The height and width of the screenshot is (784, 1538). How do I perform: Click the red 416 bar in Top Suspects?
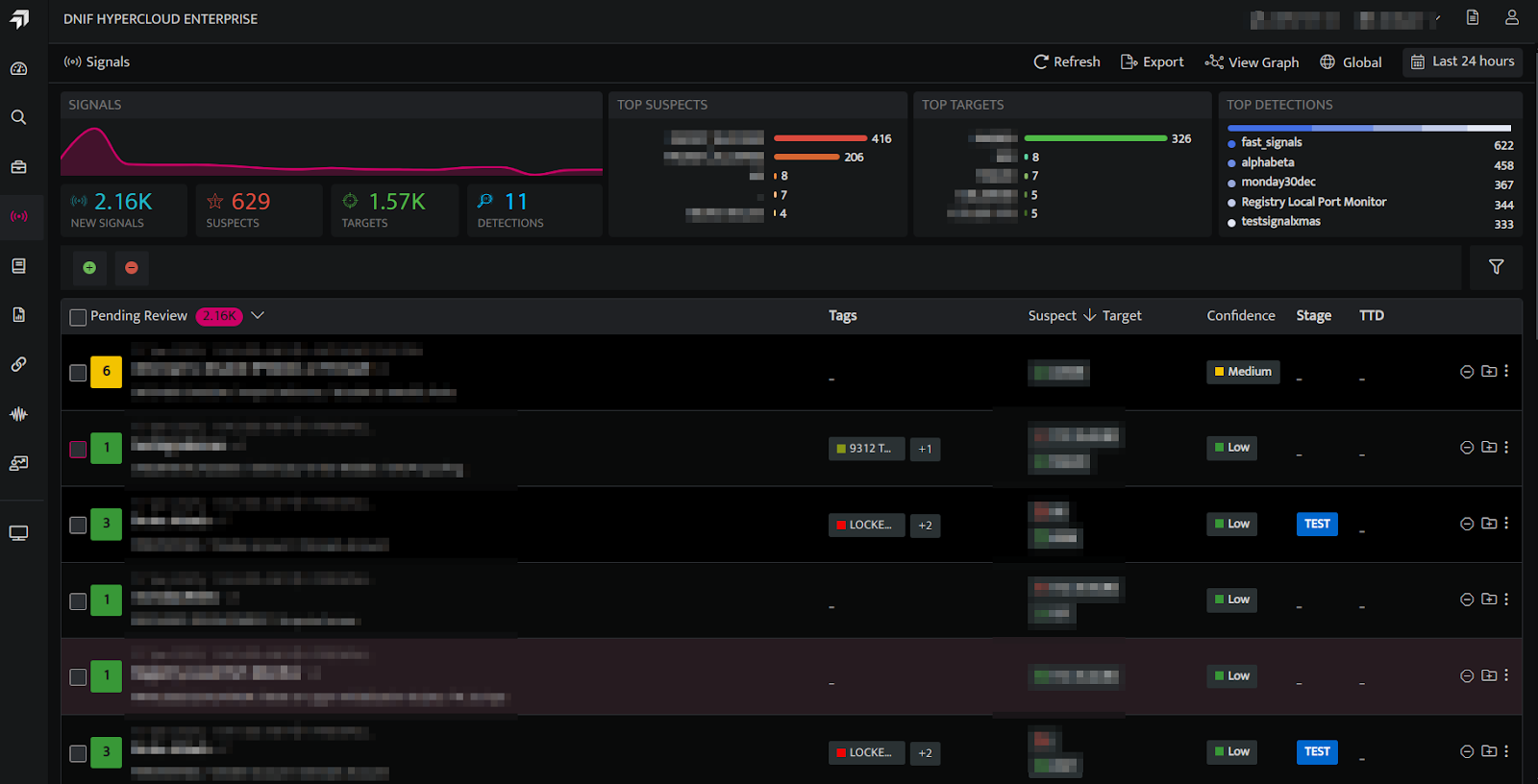pyautogui.click(x=820, y=138)
